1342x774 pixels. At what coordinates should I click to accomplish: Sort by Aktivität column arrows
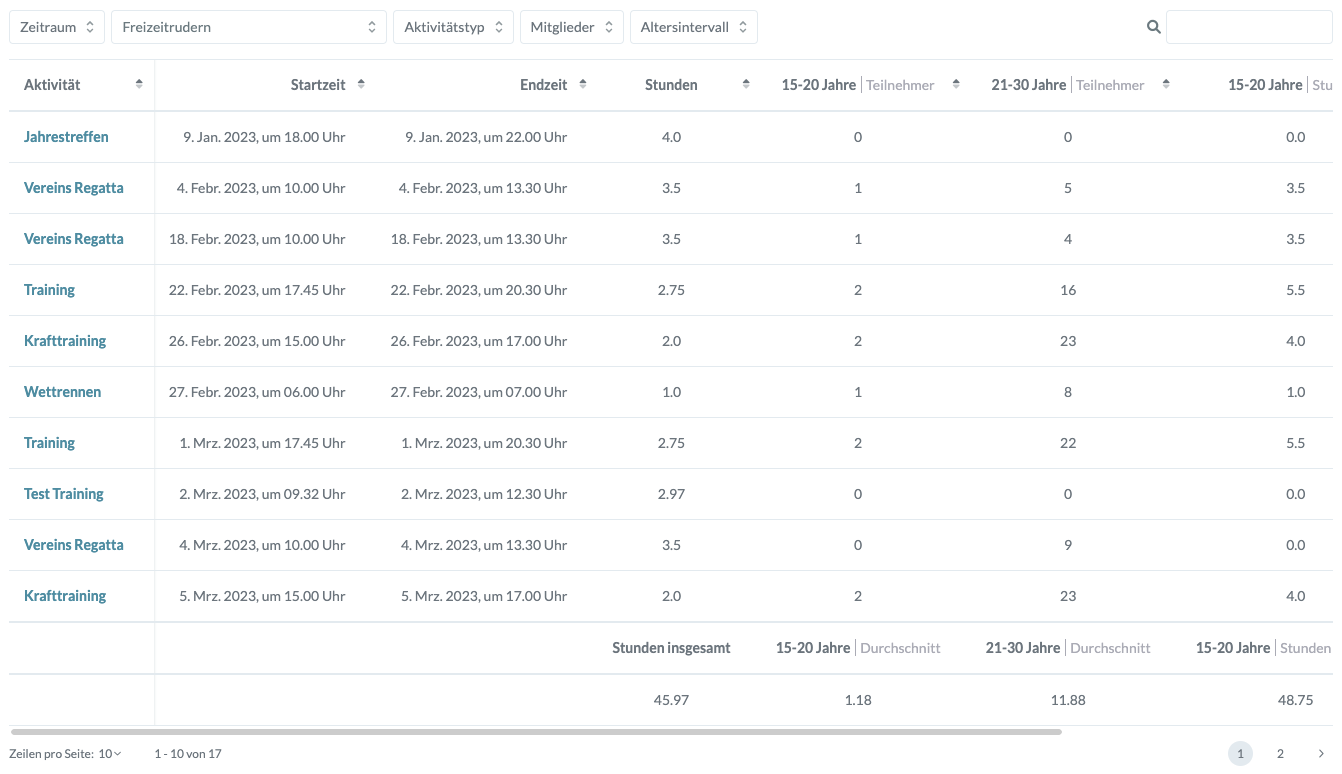(x=139, y=85)
